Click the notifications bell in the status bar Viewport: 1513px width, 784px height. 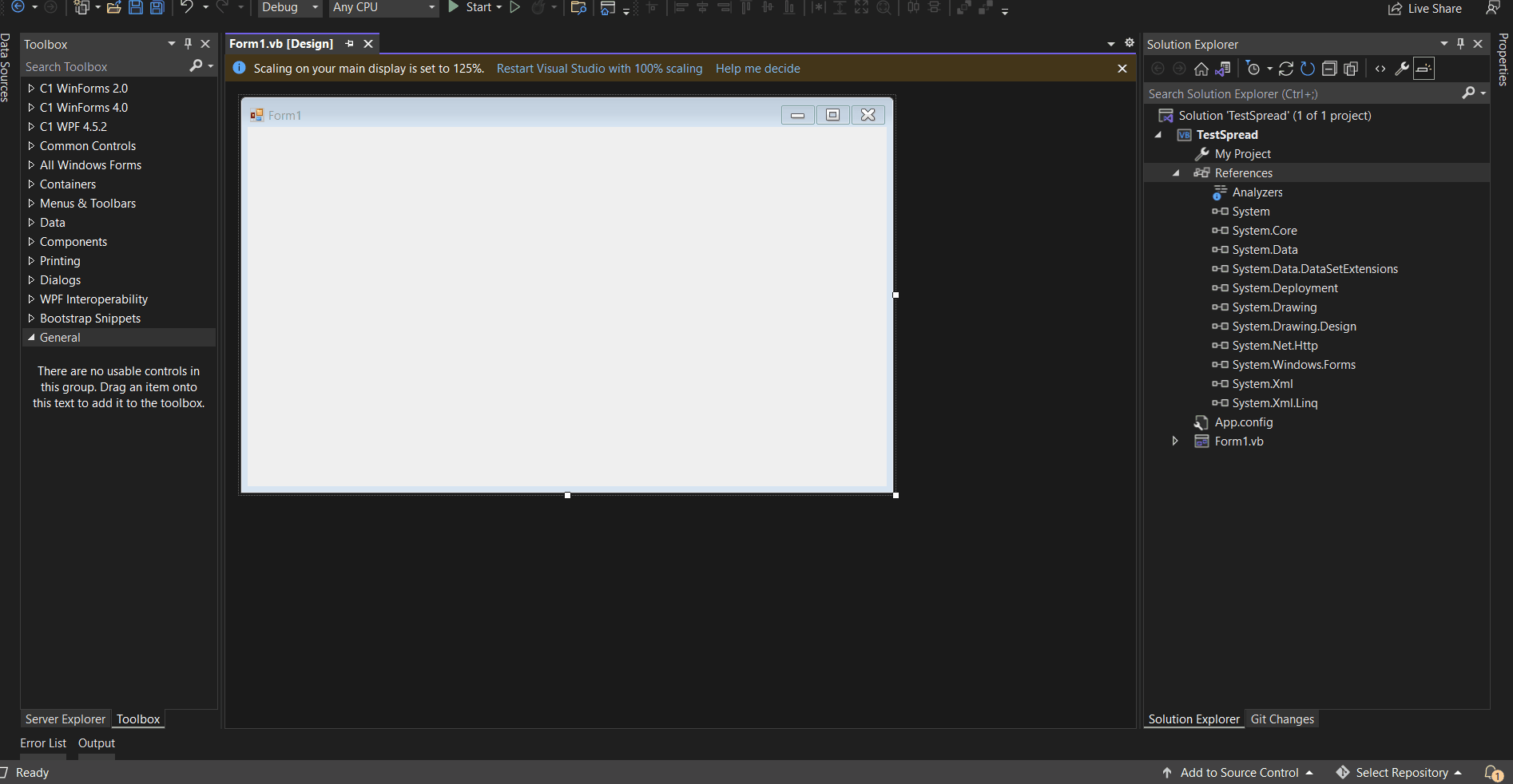coord(1492,773)
